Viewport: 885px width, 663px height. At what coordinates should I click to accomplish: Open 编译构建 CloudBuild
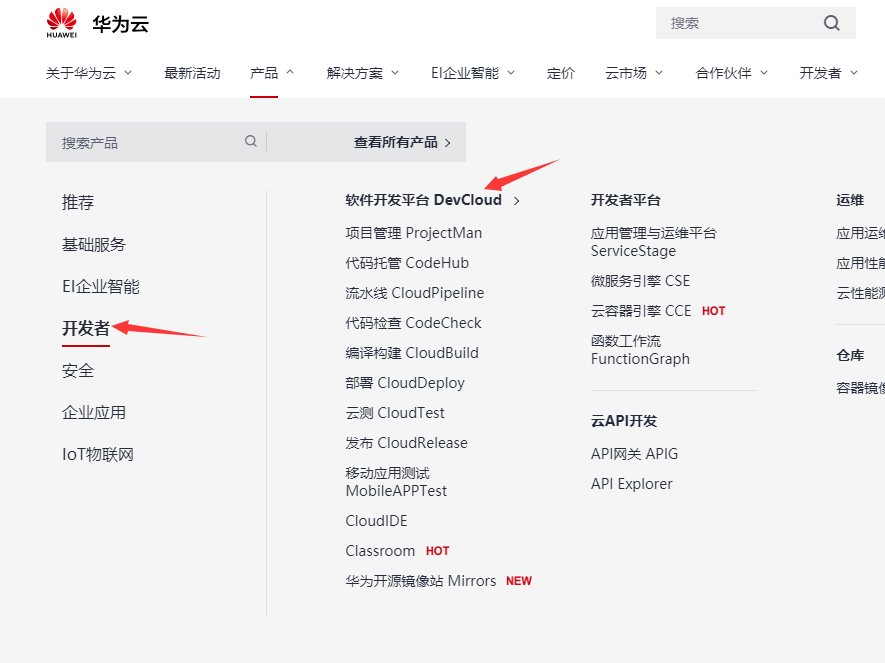(x=412, y=353)
